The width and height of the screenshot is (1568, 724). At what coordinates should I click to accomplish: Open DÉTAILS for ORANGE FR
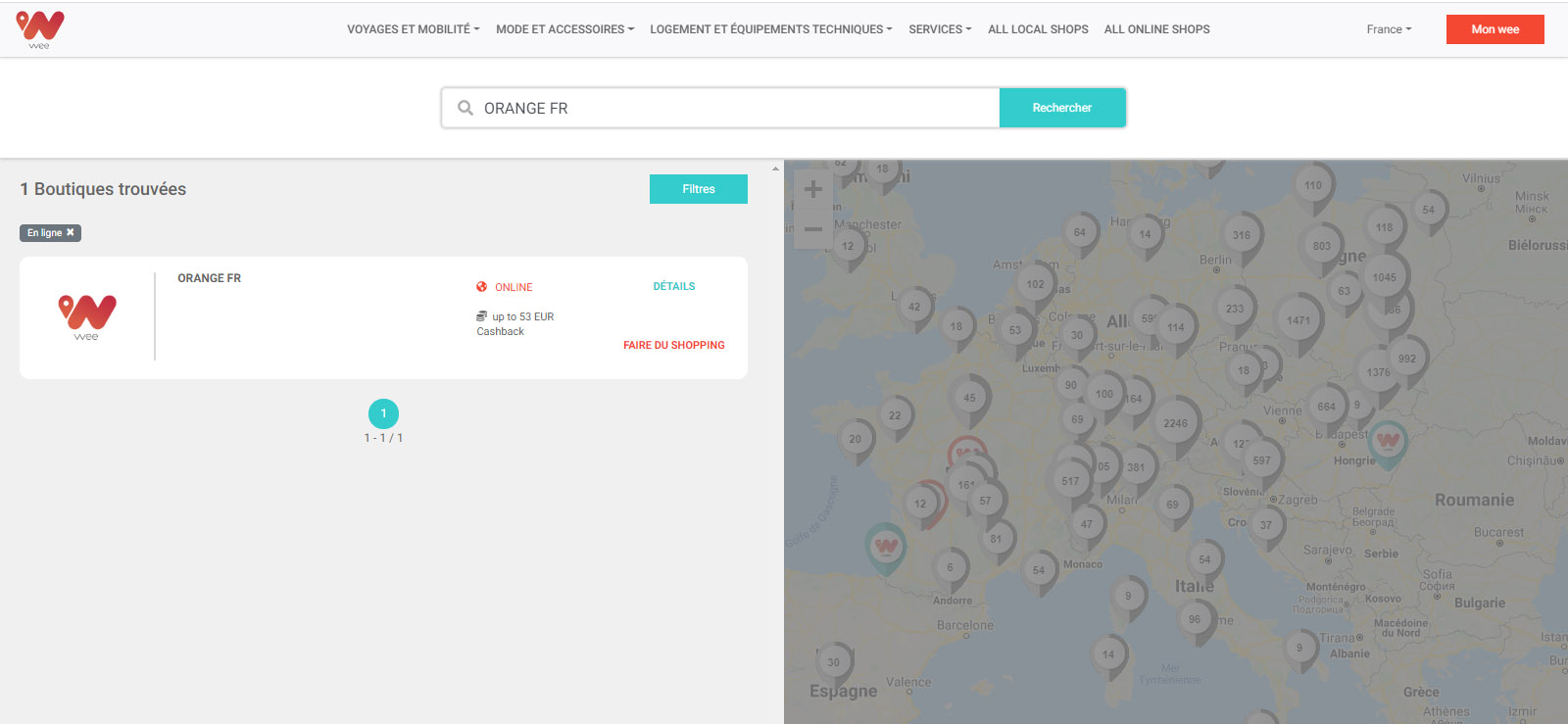[x=673, y=287]
